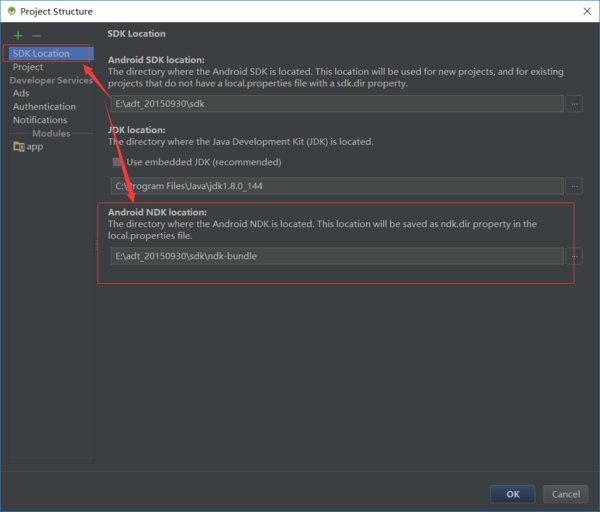Screen dimensions: 600x512
Task: Click the Android SDK location path field
Action: tap(337, 104)
